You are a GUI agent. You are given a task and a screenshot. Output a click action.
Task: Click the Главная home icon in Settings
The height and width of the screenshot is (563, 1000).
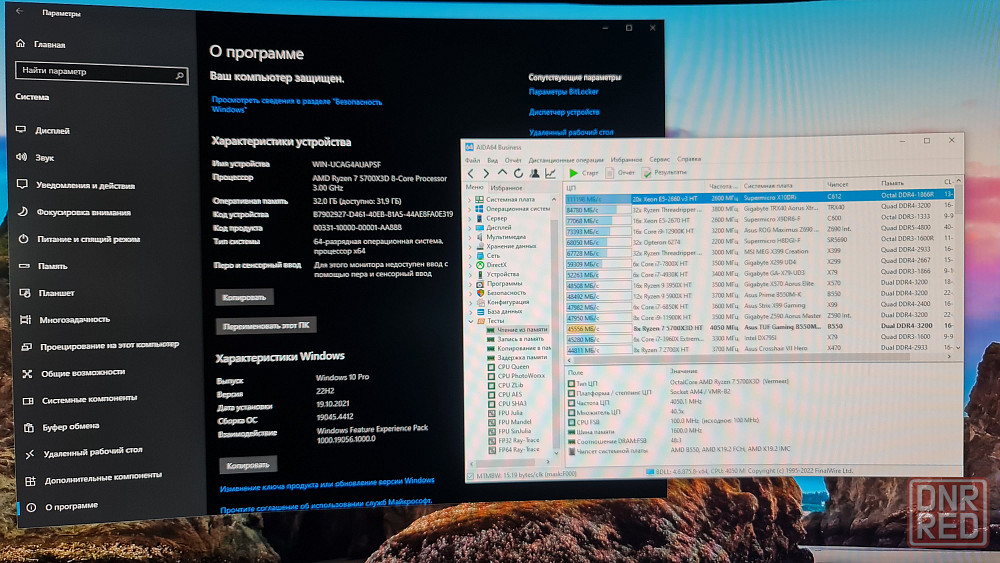(x=20, y=43)
